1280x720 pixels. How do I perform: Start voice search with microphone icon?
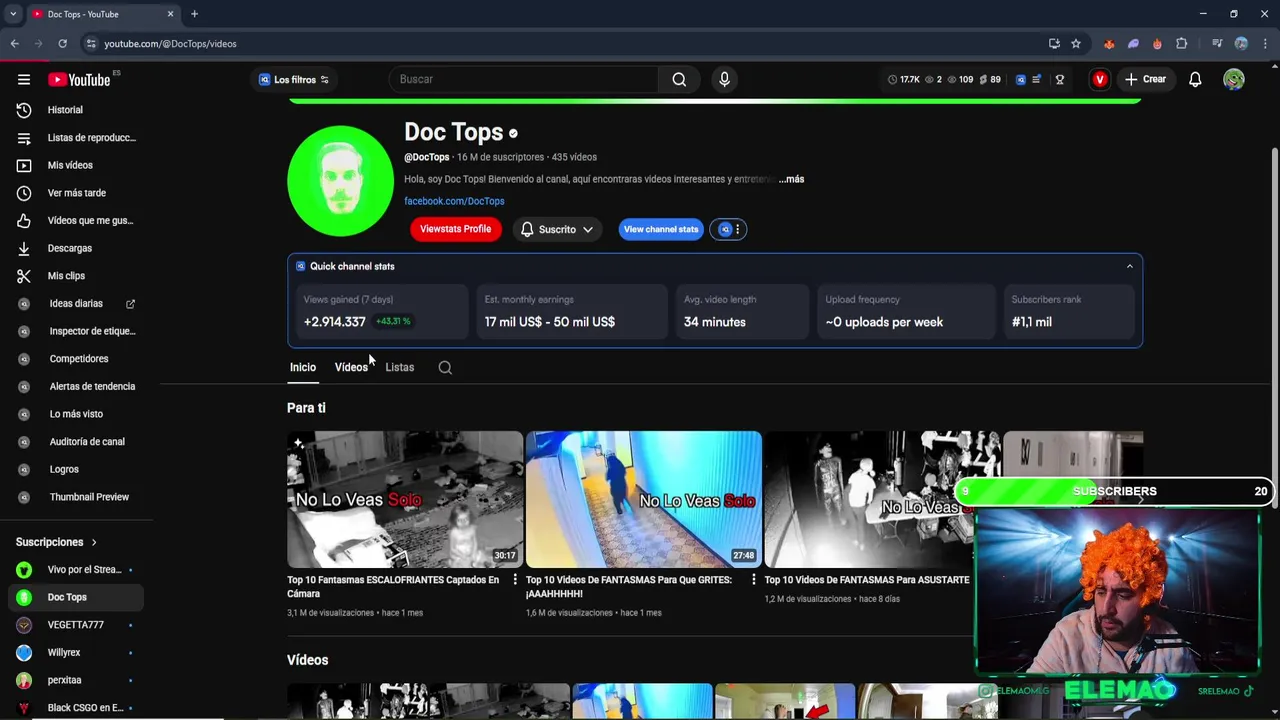pos(724,80)
